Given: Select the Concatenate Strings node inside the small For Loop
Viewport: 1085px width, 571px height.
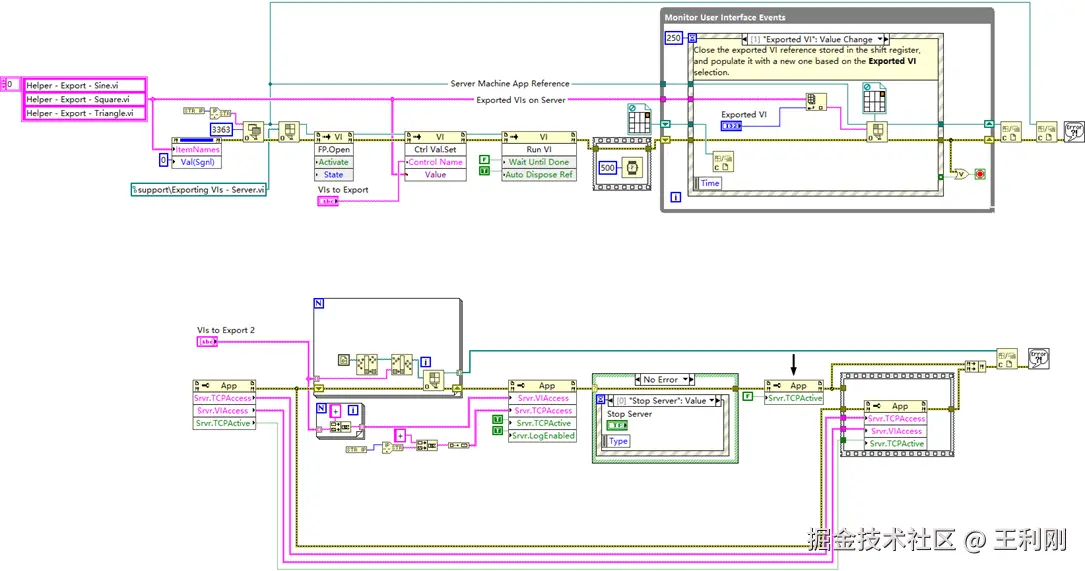Looking at the screenshot, I should coord(340,427).
